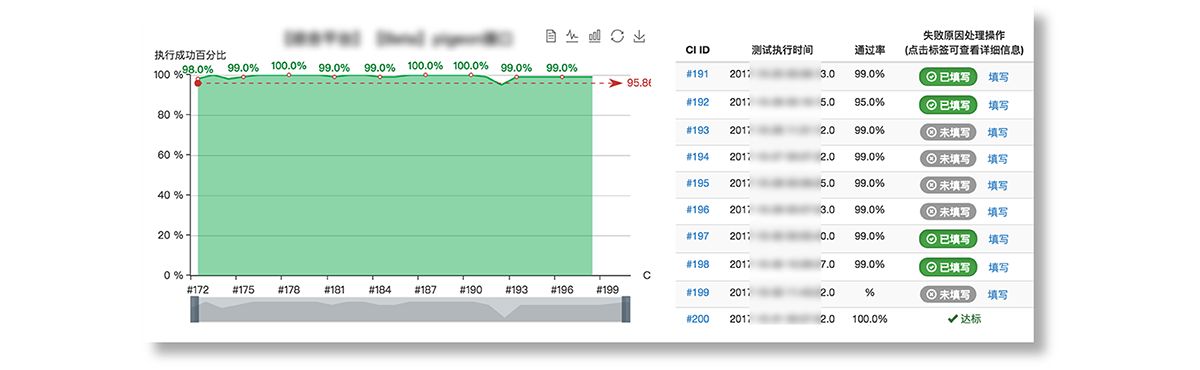Screen dimensions: 1200x370
Task: Click 填写 link in row #193
Action: pyautogui.click(x=998, y=132)
